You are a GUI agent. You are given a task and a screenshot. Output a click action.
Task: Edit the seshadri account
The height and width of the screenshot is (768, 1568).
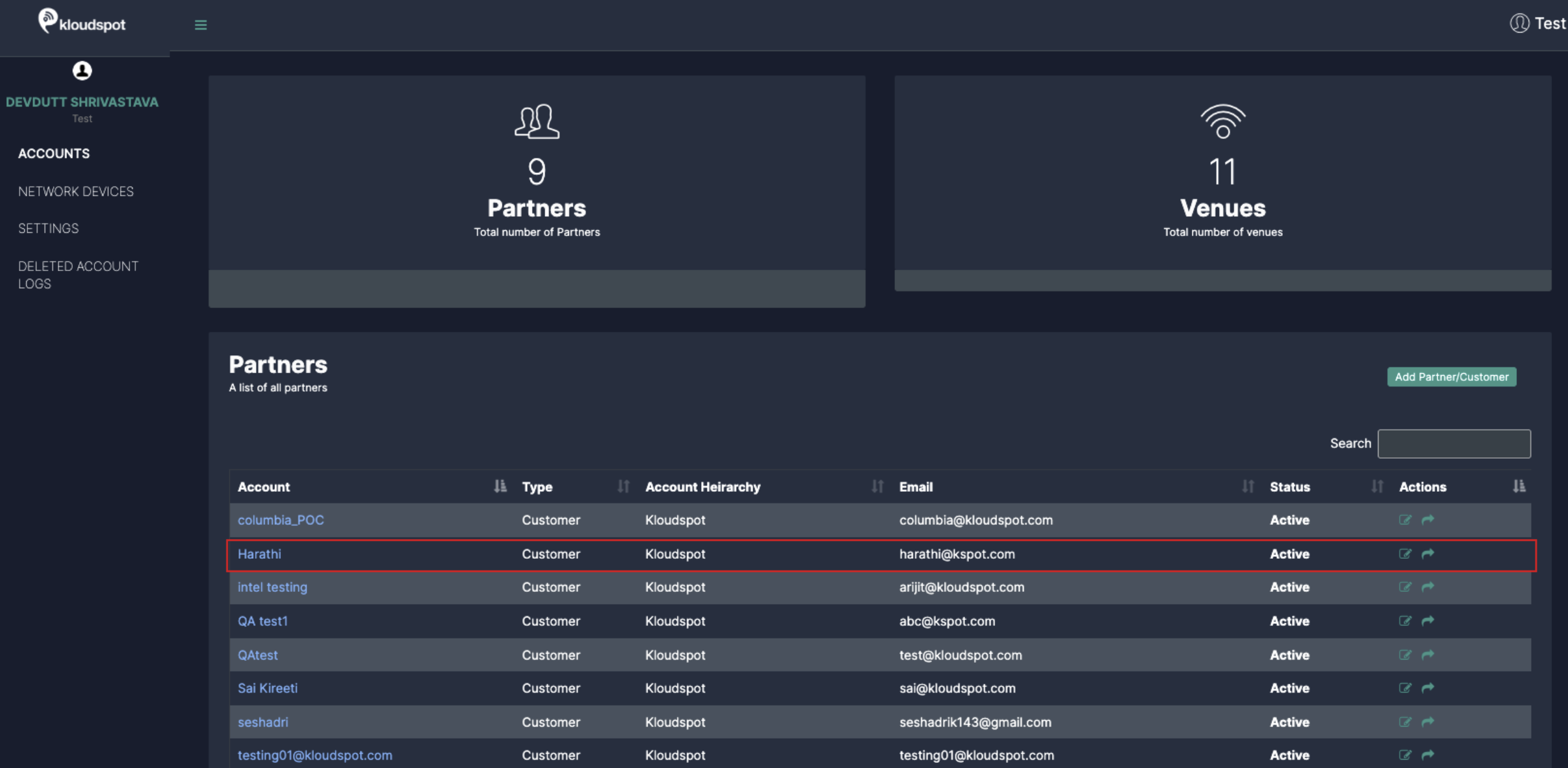pyautogui.click(x=1405, y=722)
